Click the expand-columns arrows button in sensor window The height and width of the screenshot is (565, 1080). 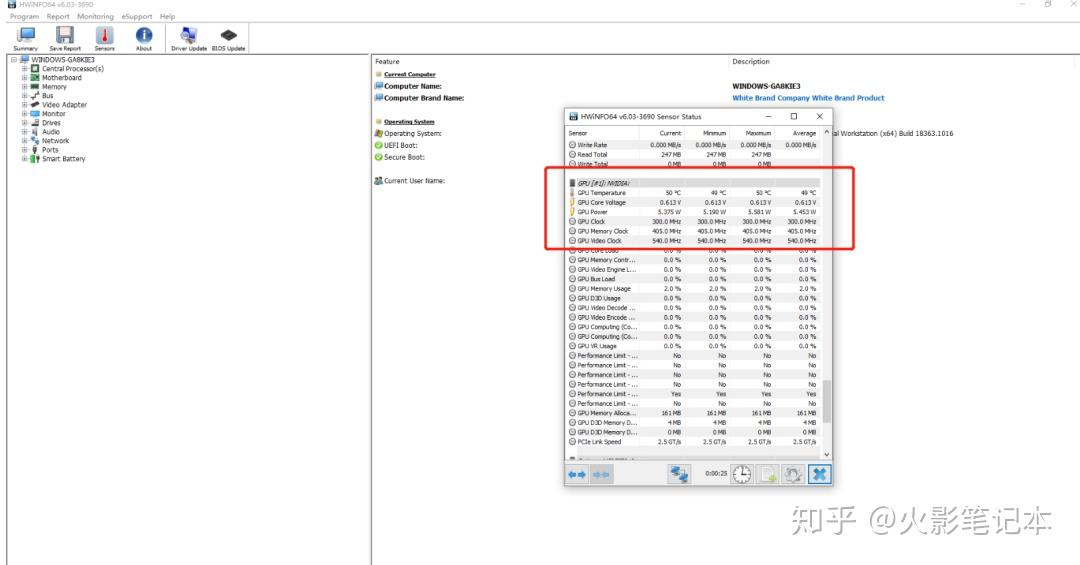coord(577,475)
